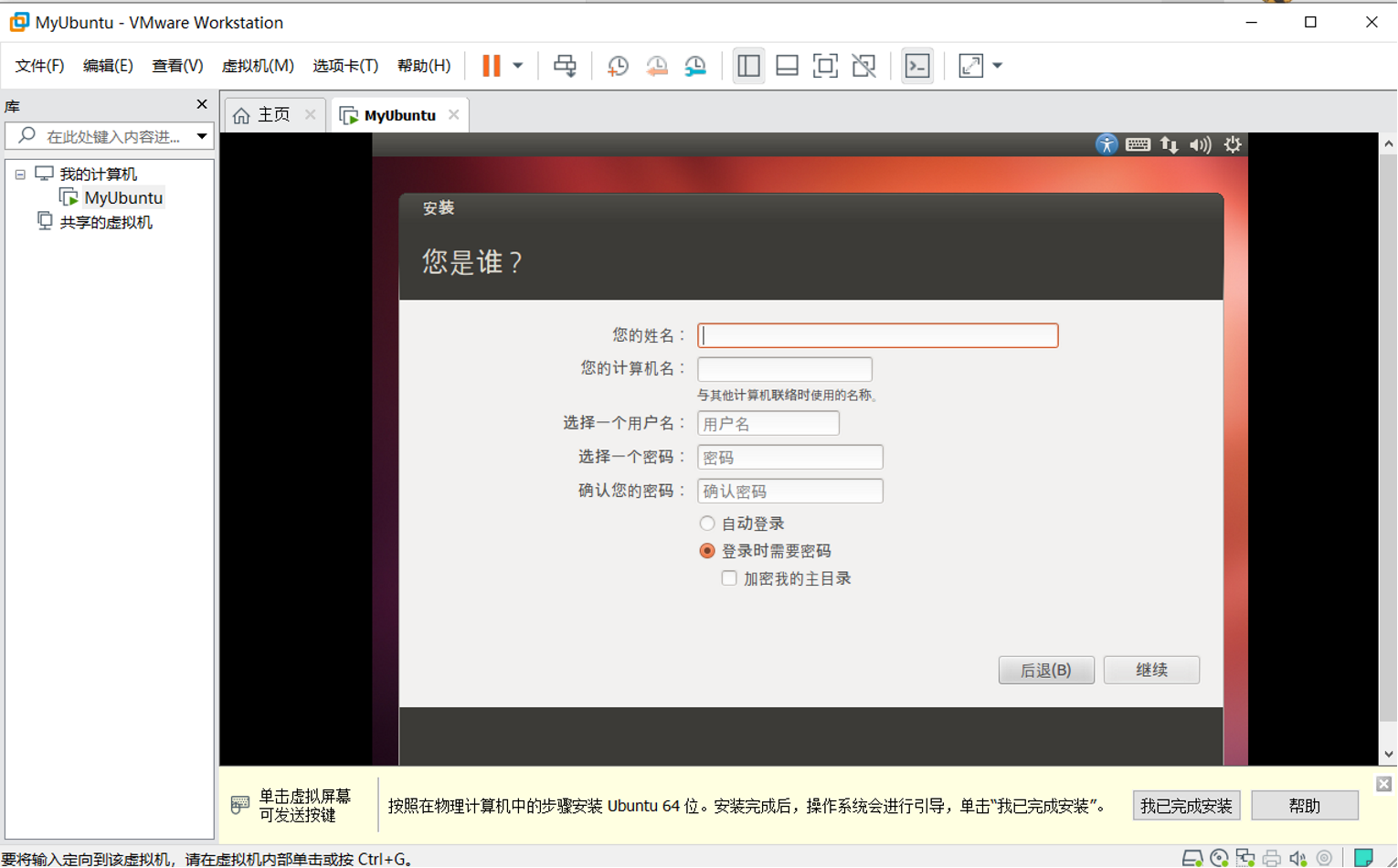Send Ctrl+Alt+Del to the virtual machine
Viewport: 1398px width, 868px height.
click(x=566, y=65)
